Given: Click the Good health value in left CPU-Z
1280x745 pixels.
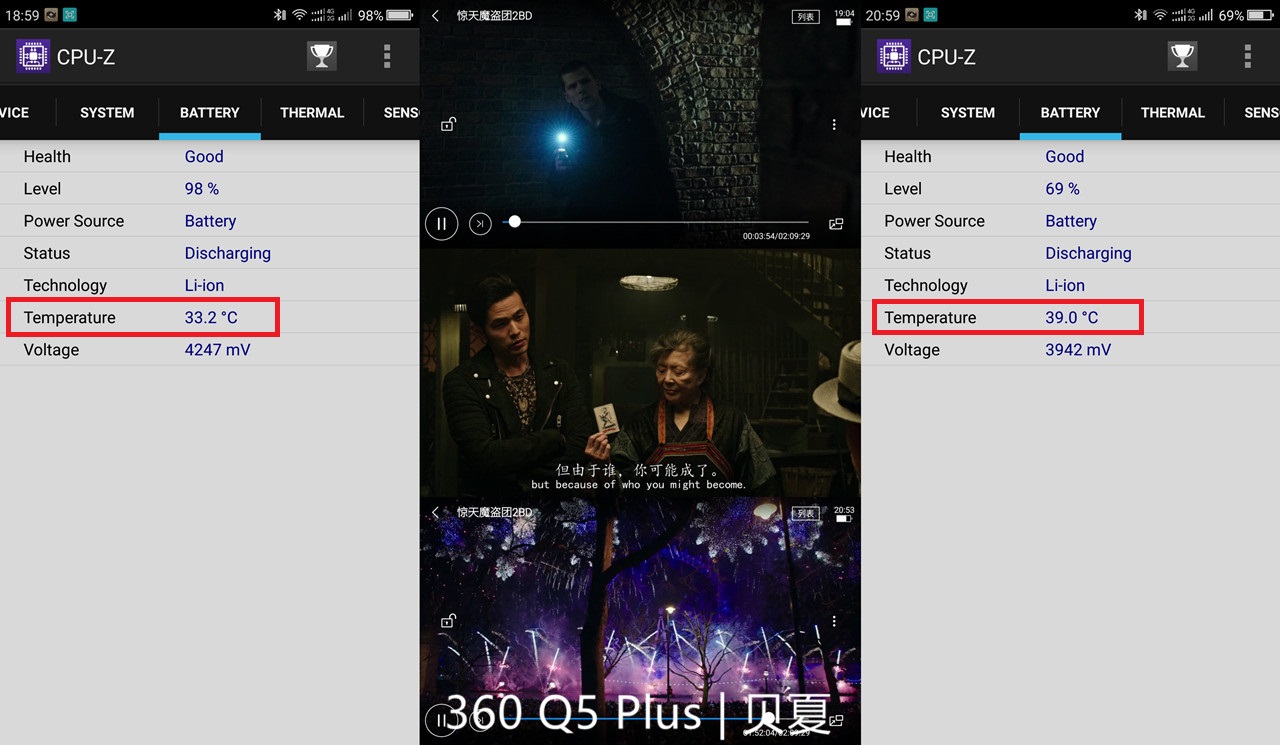Looking at the screenshot, I should [204, 156].
